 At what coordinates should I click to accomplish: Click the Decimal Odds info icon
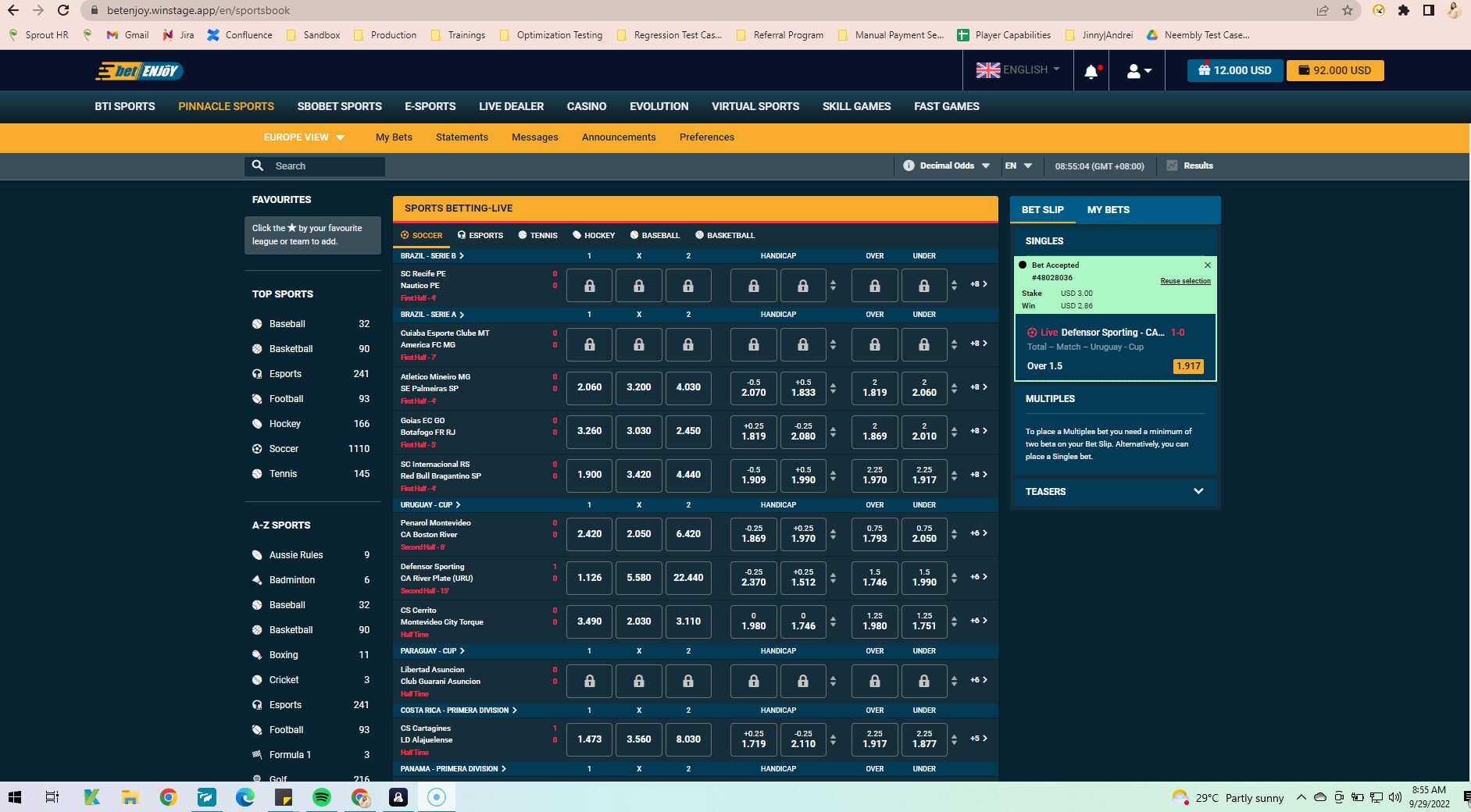point(909,166)
